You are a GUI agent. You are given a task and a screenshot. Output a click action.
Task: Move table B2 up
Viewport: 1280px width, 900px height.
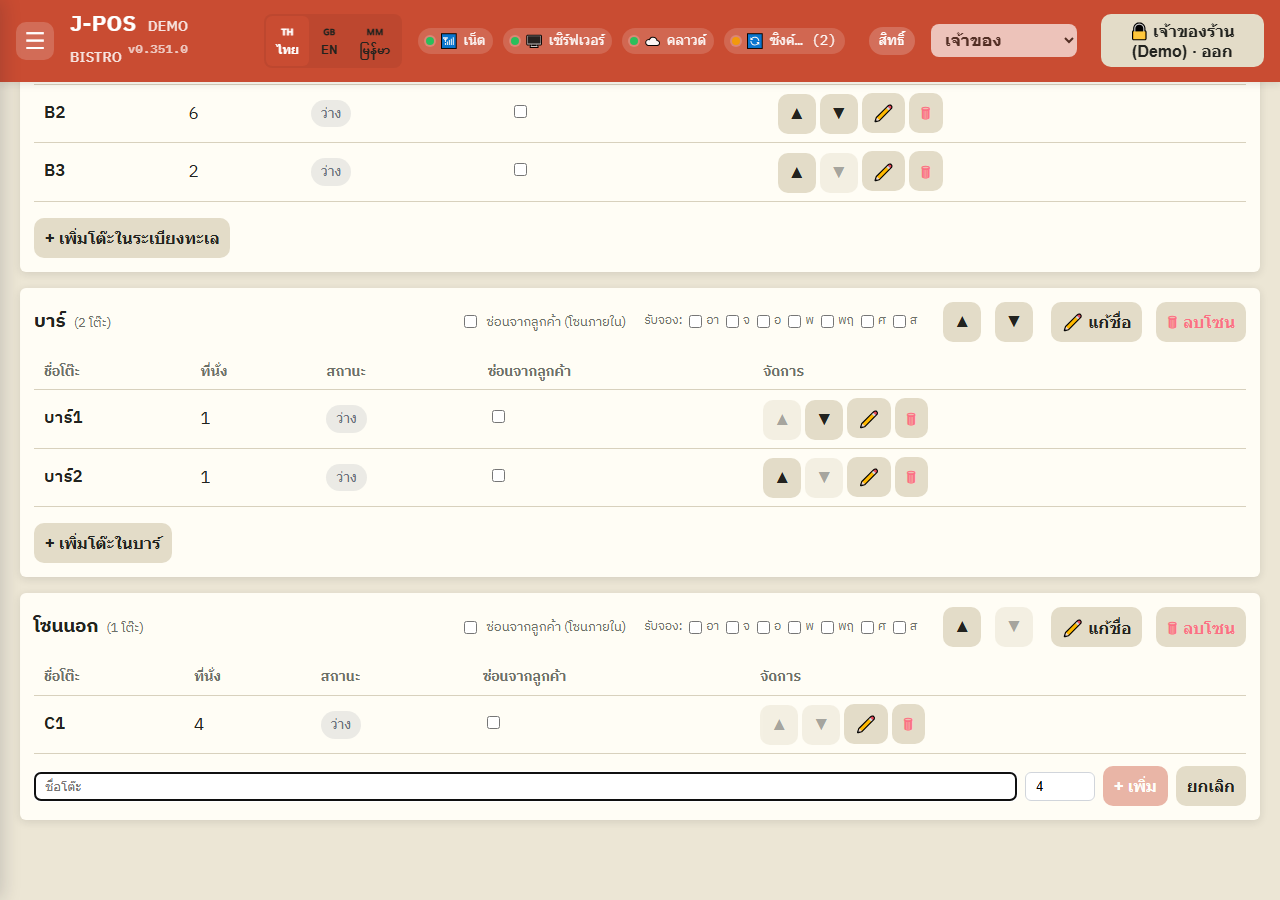coord(797,113)
